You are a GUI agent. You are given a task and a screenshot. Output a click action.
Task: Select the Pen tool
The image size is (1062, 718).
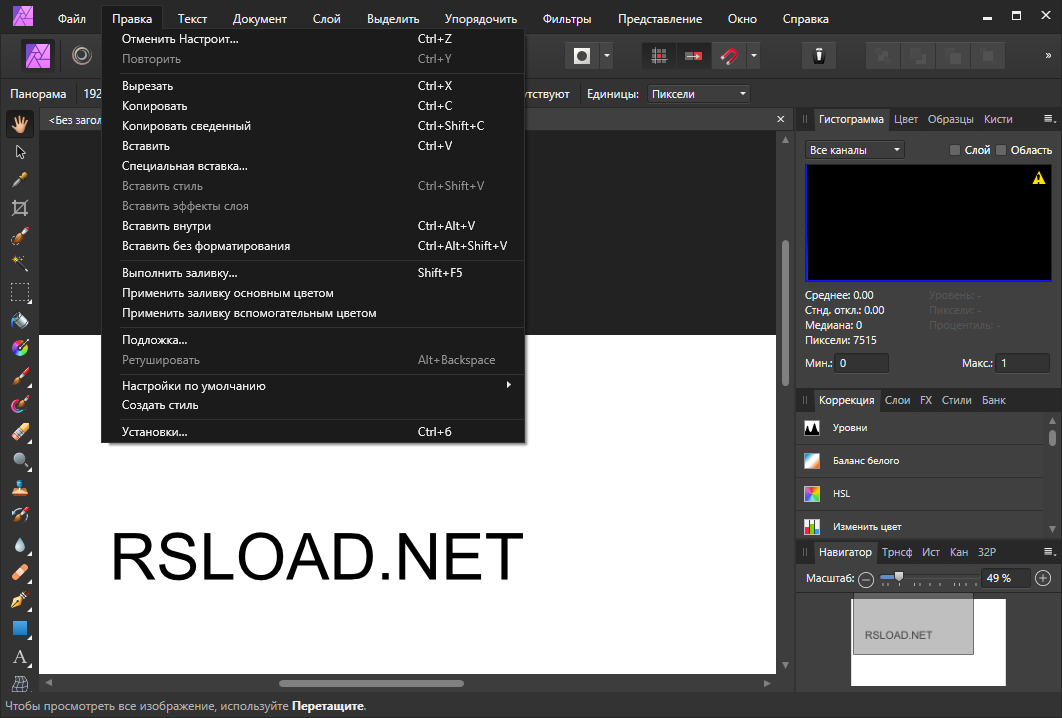coord(20,600)
